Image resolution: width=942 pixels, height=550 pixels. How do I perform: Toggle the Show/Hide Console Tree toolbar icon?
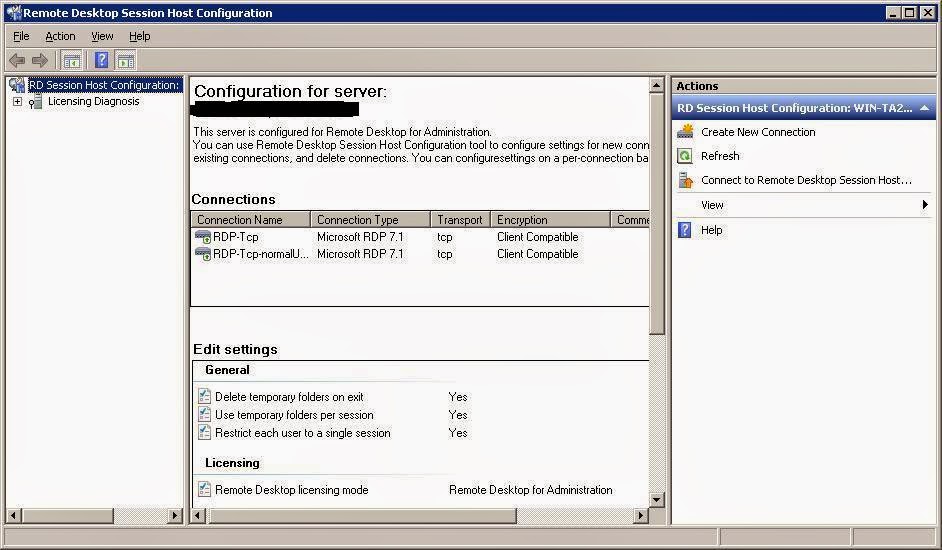click(x=71, y=60)
